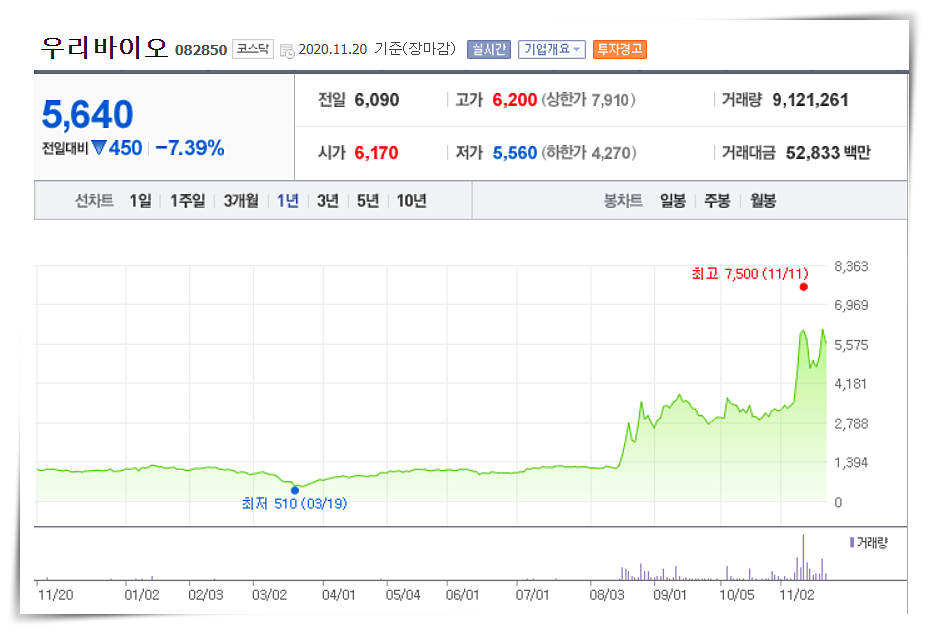The width and height of the screenshot is (929, 634).
Task: Switch chart to 3년 period
Action: tap(328, 201)
